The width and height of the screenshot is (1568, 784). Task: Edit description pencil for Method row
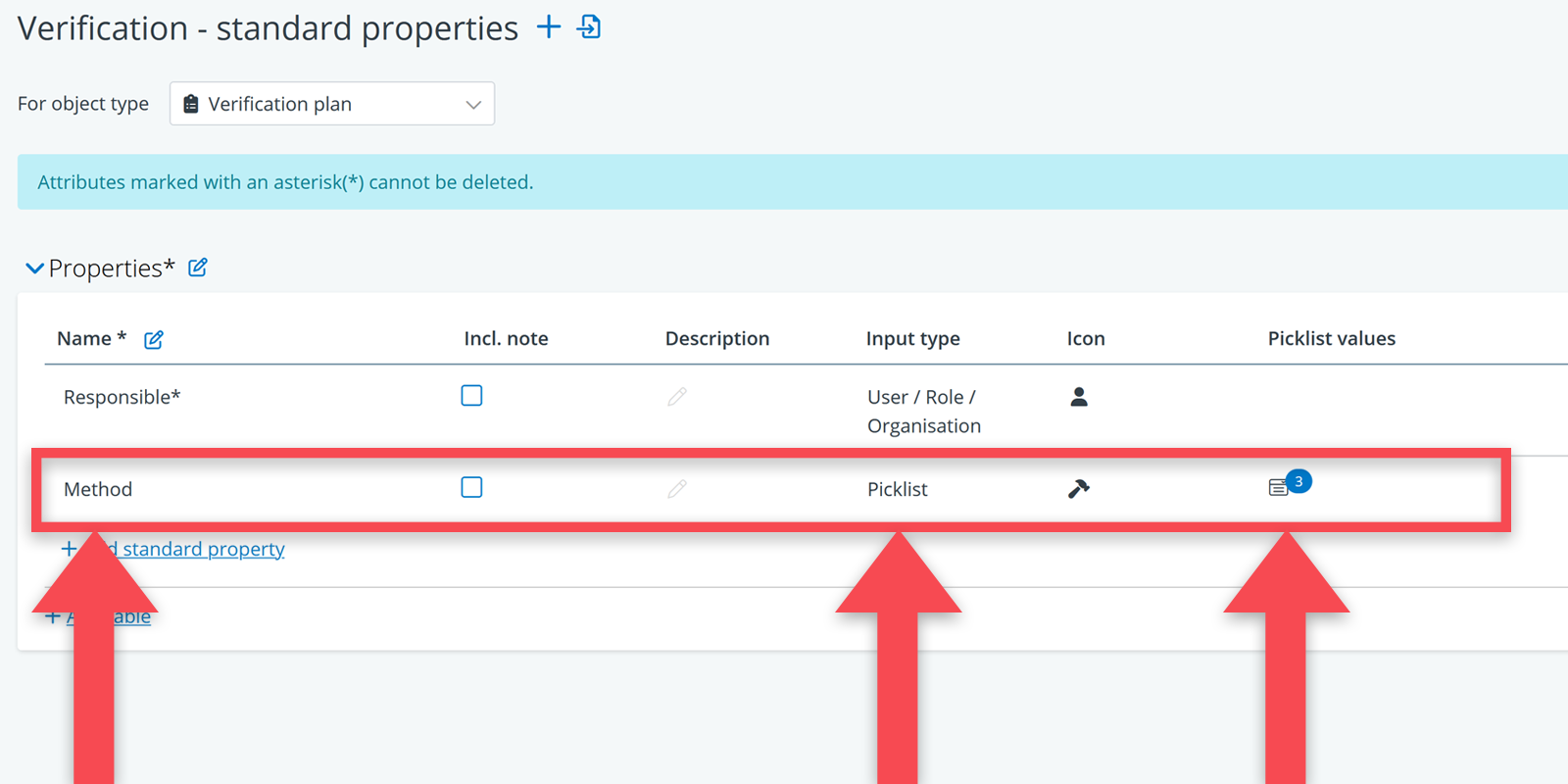tap(677, 489)
